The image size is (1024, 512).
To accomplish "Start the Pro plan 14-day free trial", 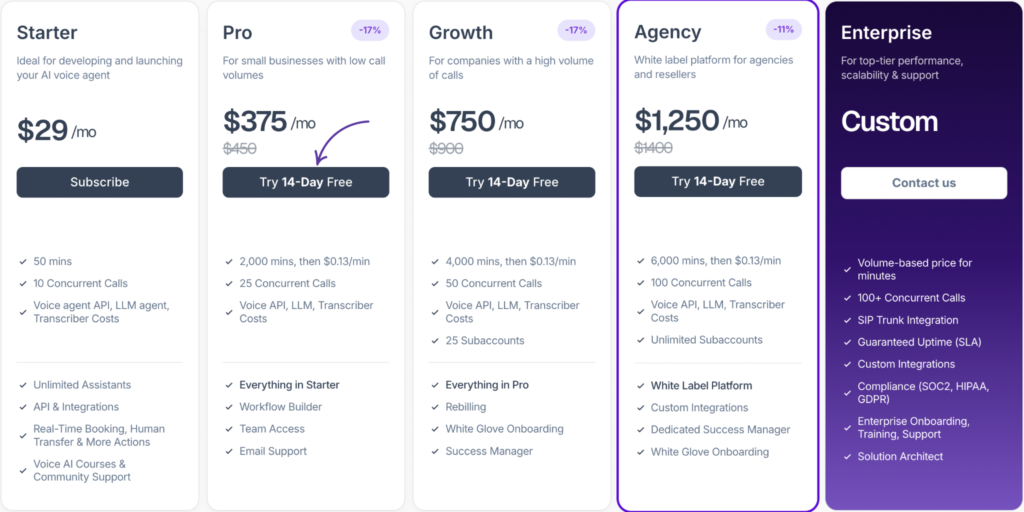I will coord(306,182).
